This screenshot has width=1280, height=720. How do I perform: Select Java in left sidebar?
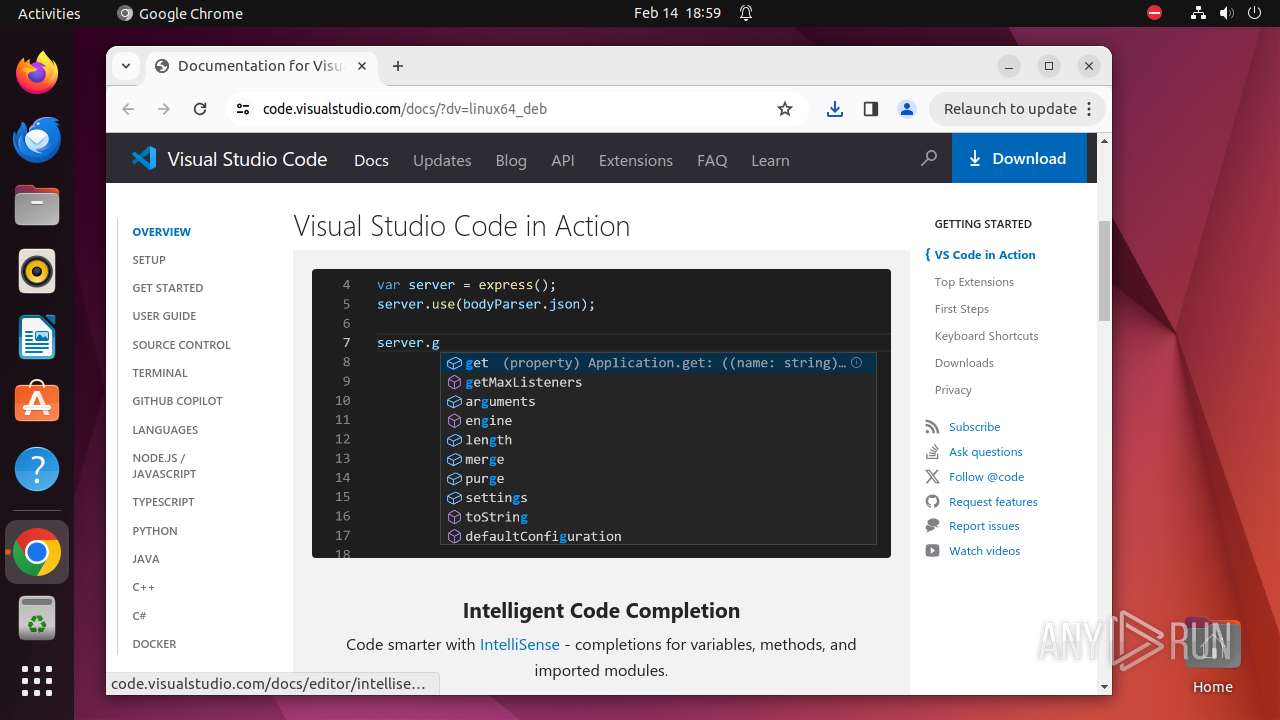point(146,559)
